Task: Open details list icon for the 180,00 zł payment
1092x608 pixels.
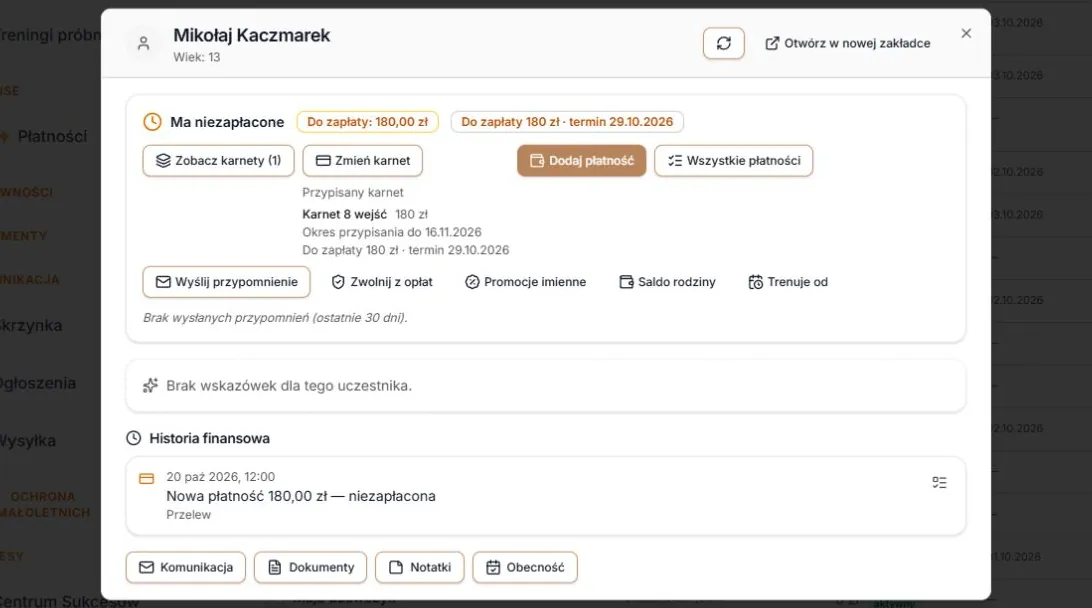Action: [939, 483]
